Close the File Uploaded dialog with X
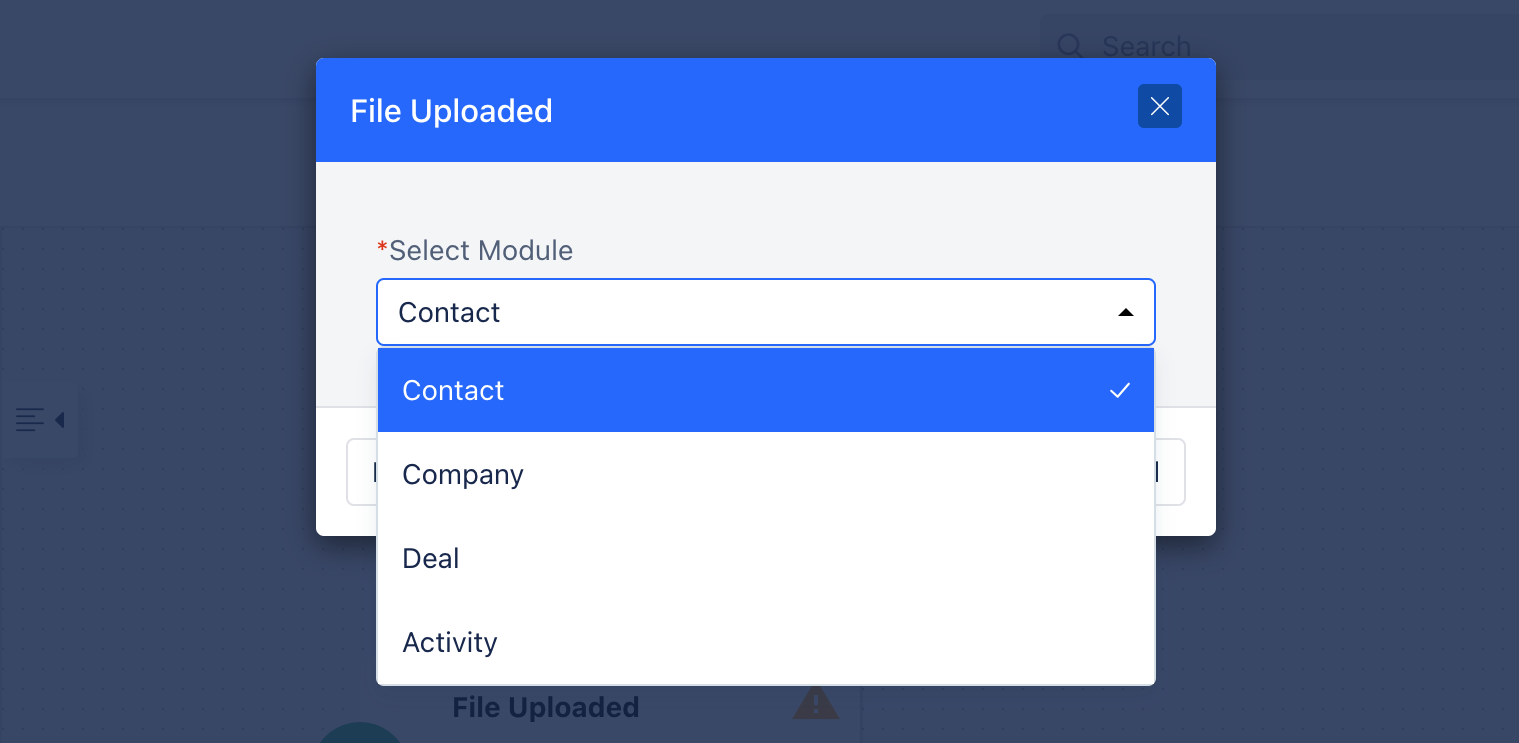1519x743 pixels. pos(1159,106)
